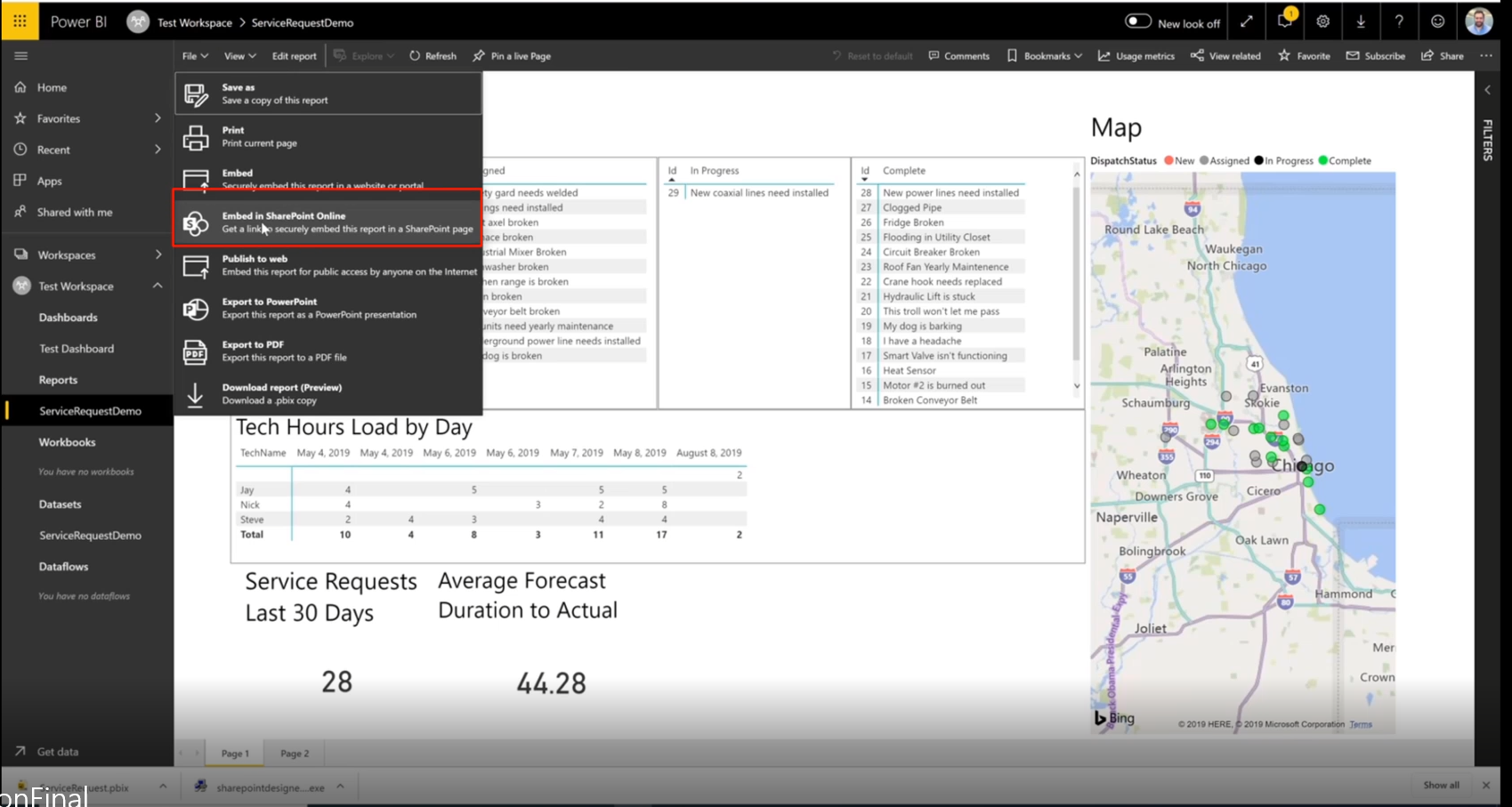Refresh the report
Viewport: 1512px width, 807px height.
click(x=433, y=56)
